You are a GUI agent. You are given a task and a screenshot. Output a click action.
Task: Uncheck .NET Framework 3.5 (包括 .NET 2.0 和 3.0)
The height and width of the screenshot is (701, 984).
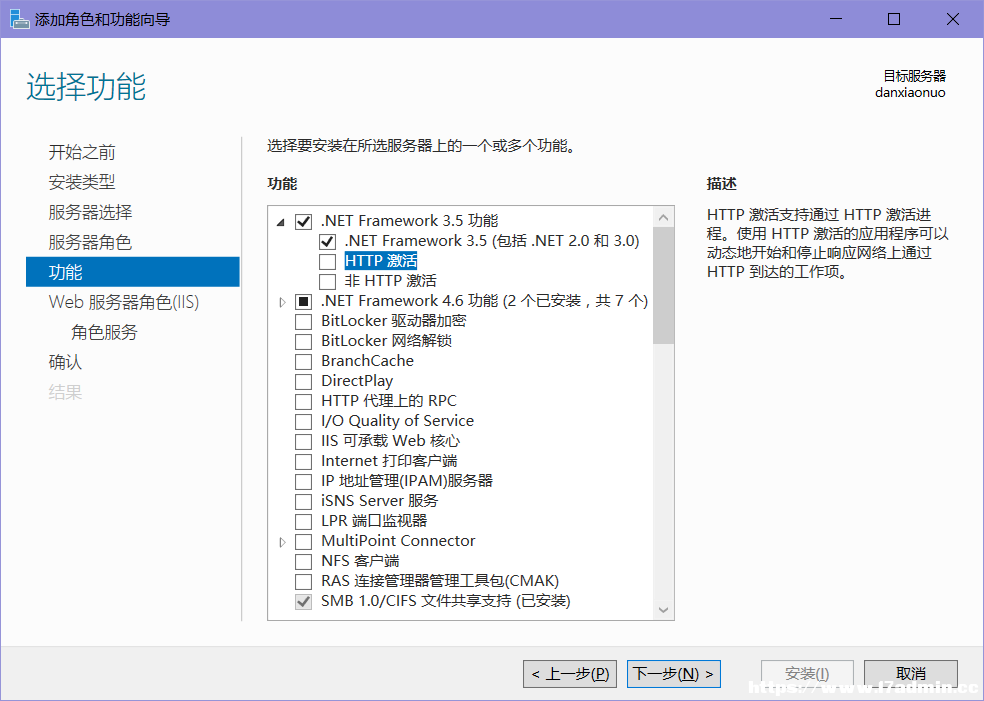pos(328,242)
